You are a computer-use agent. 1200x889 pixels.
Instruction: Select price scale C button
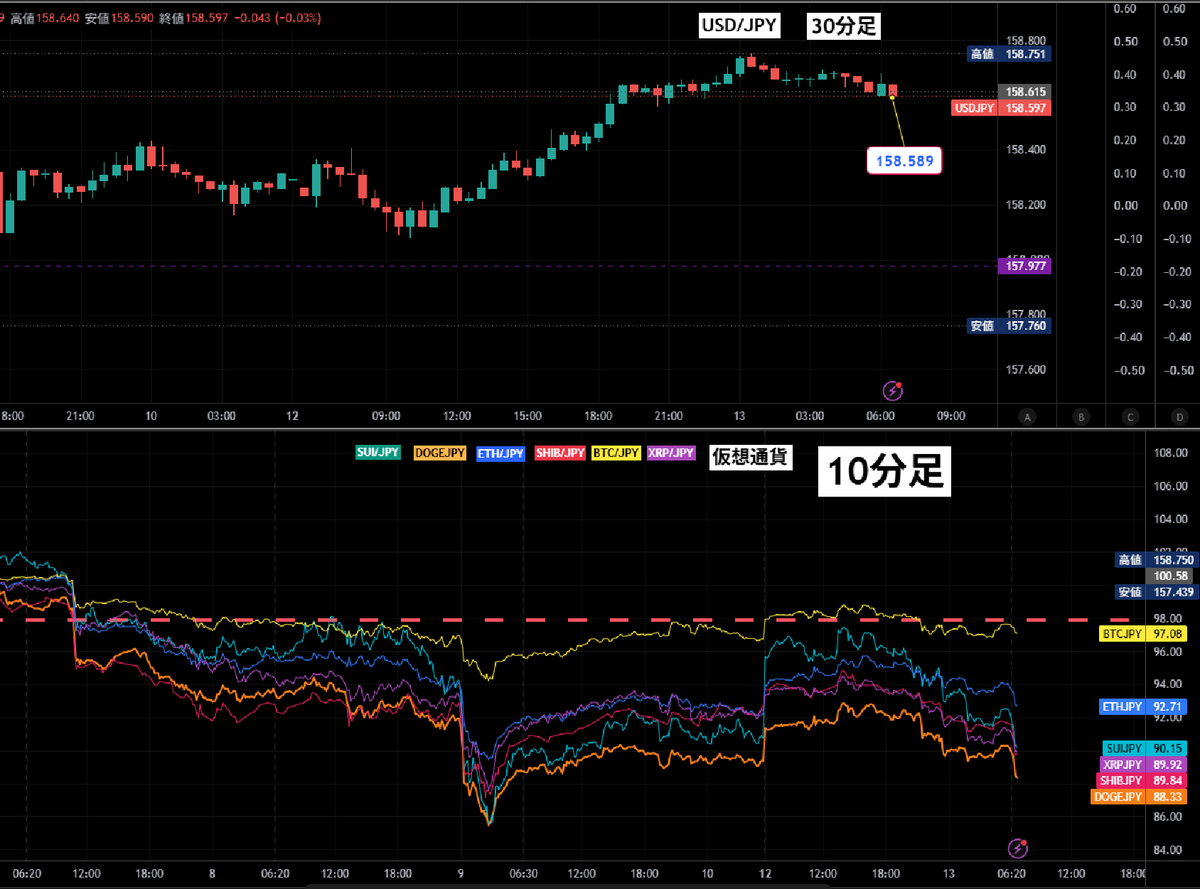pos(1130,416)
